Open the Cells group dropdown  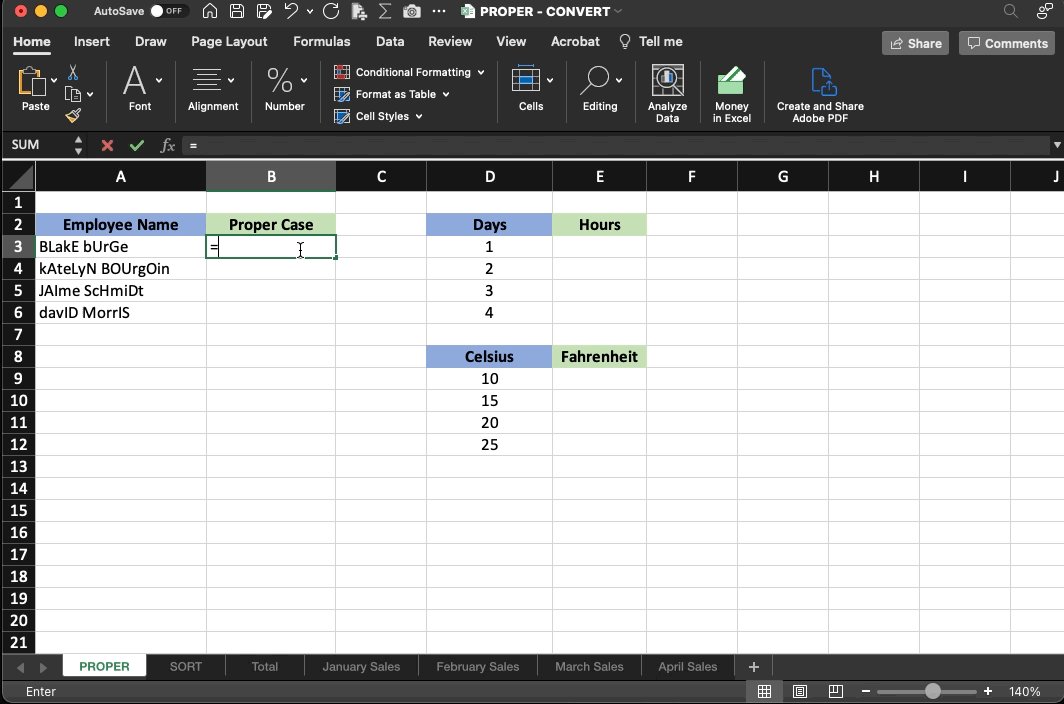(x=550, y=80)
